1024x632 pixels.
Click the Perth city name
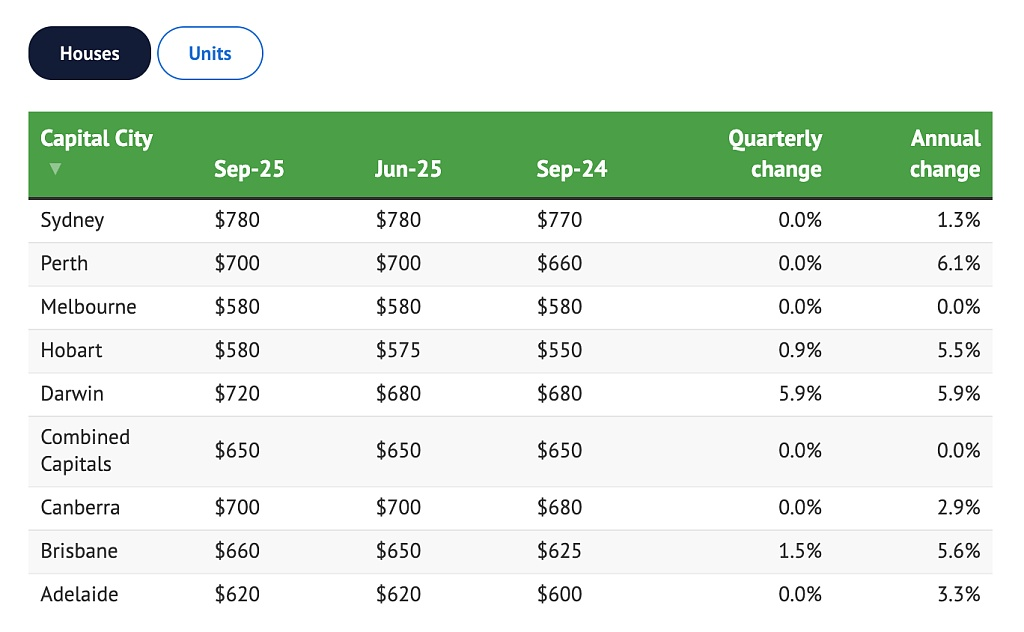[x=64, y=264]
